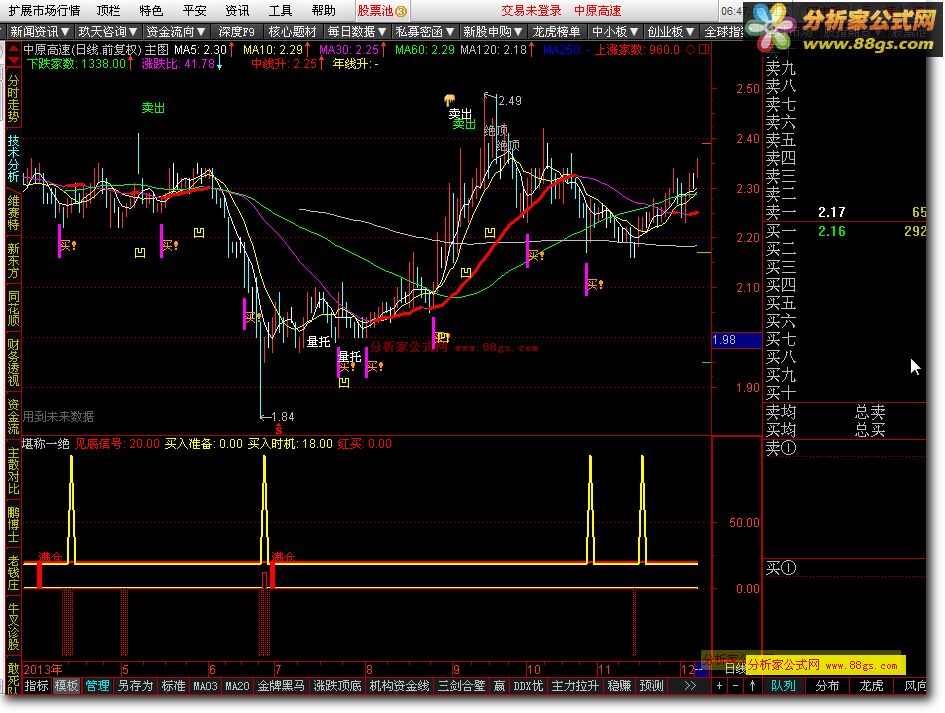The height and width of the screenshot is (713, 945).
Task: Click 中原高速 red stock name in title bar
Action: (597, 11)
